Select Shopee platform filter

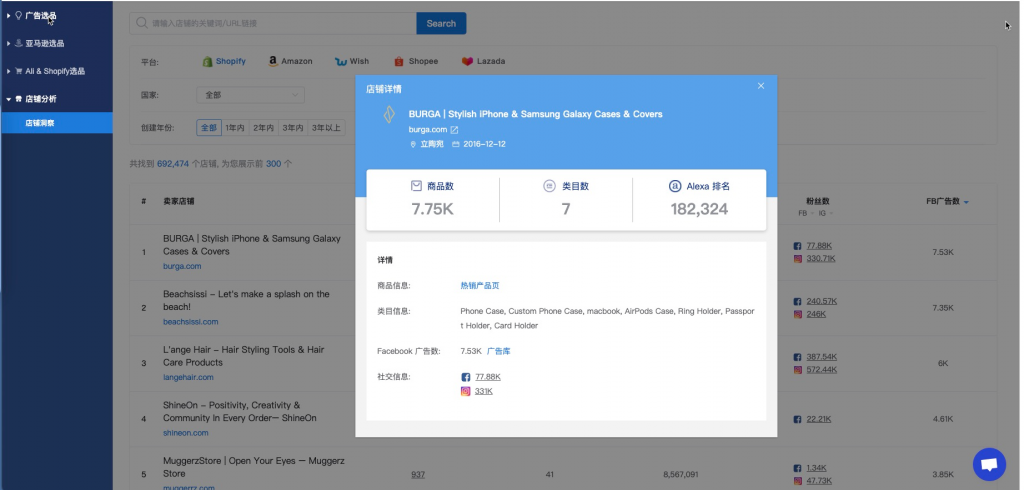click(416, 61)
